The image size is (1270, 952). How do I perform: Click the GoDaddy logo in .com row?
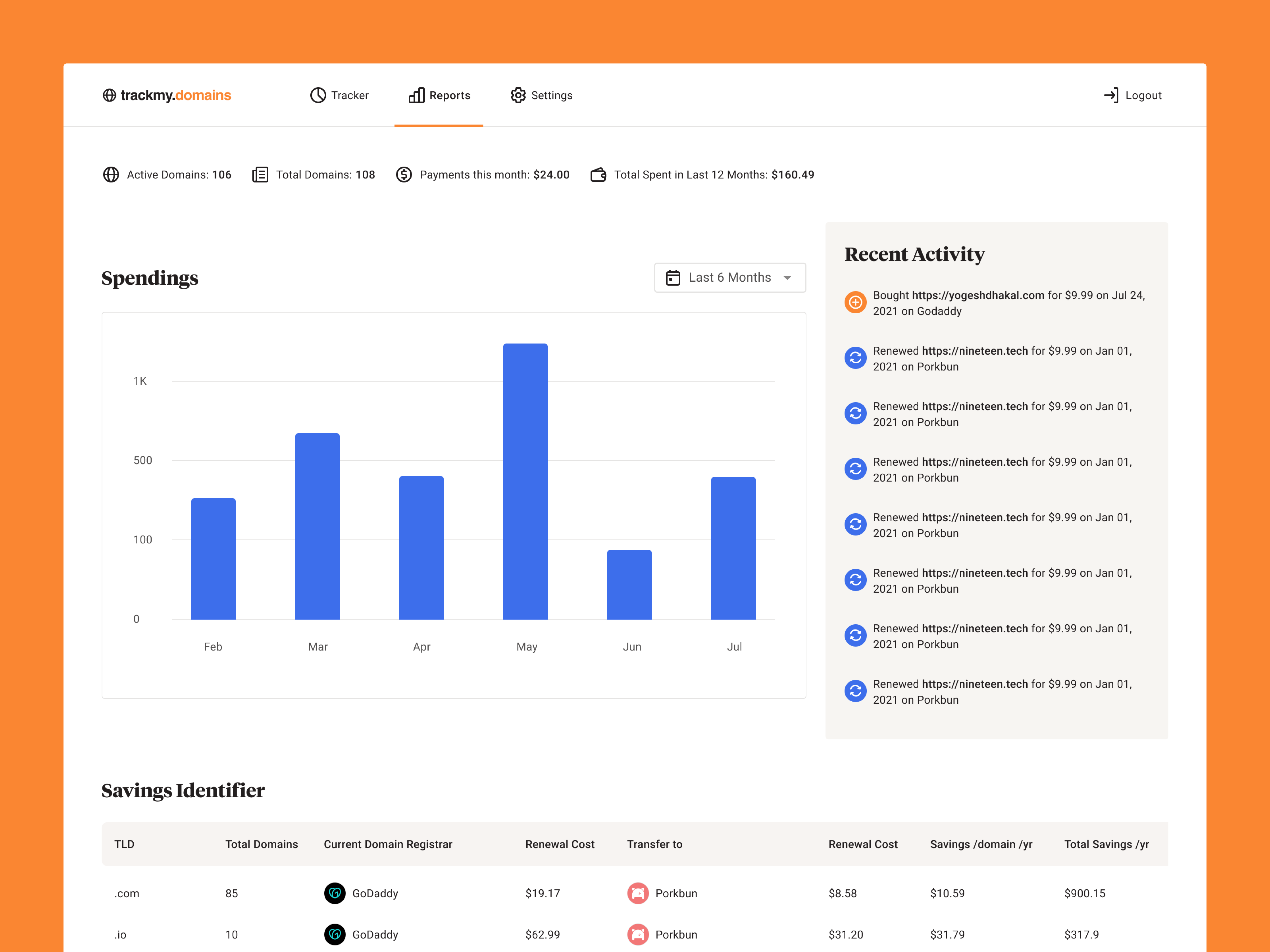(x=335, y=893)
